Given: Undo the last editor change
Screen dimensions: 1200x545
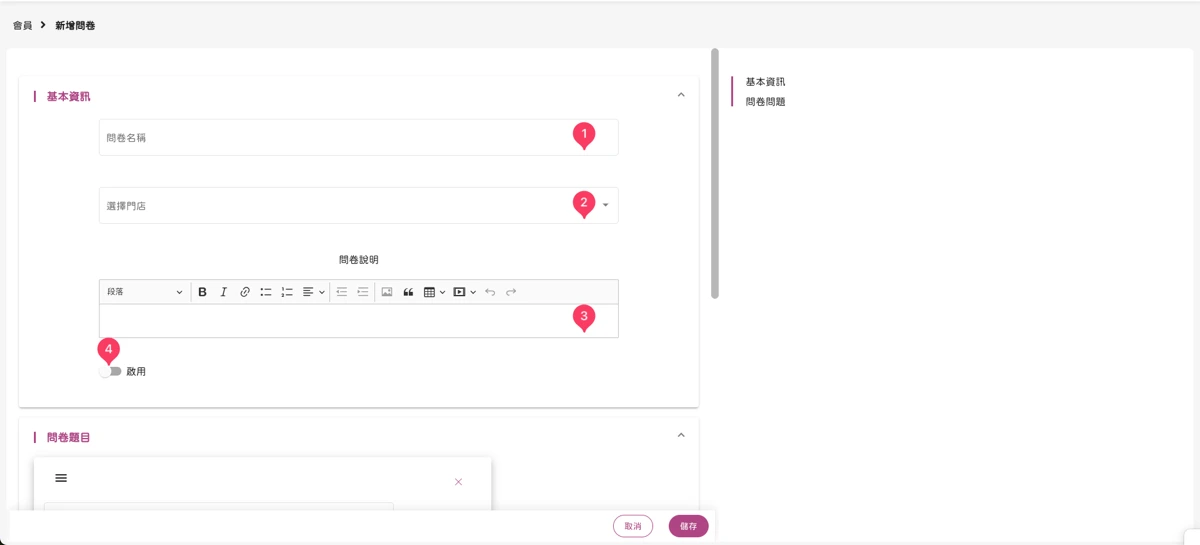Looking at the screenshot, I should pos(490,292).
